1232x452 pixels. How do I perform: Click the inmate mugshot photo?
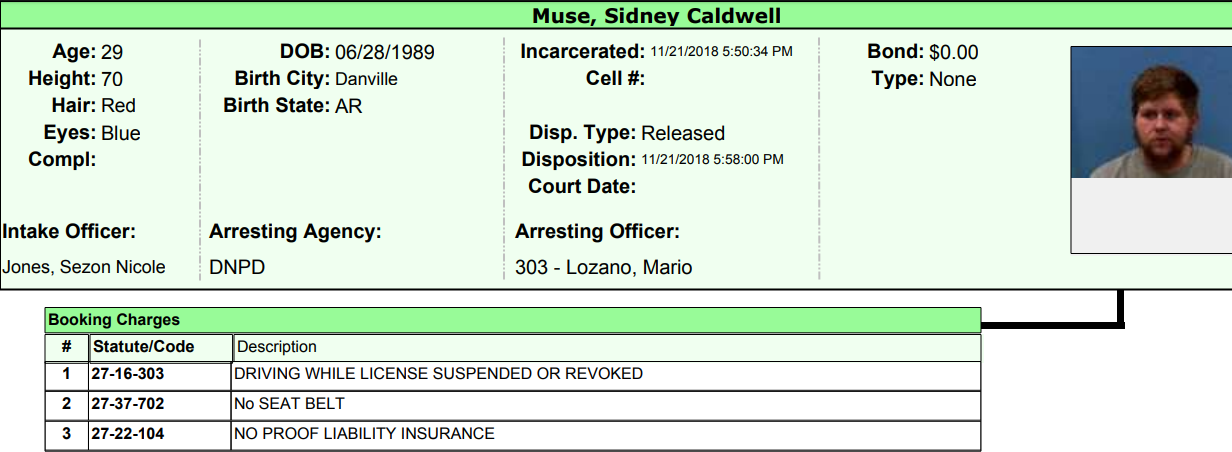1151,112
